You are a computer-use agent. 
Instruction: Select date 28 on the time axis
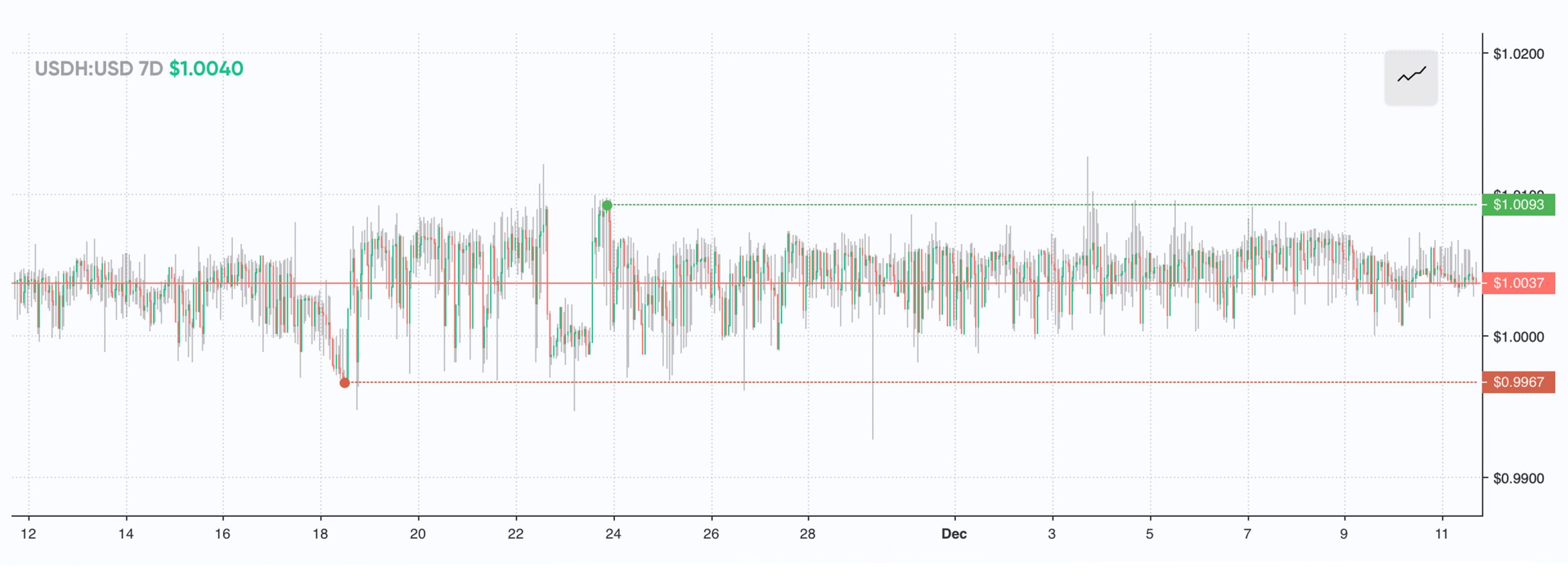click(x=807, y=534)
